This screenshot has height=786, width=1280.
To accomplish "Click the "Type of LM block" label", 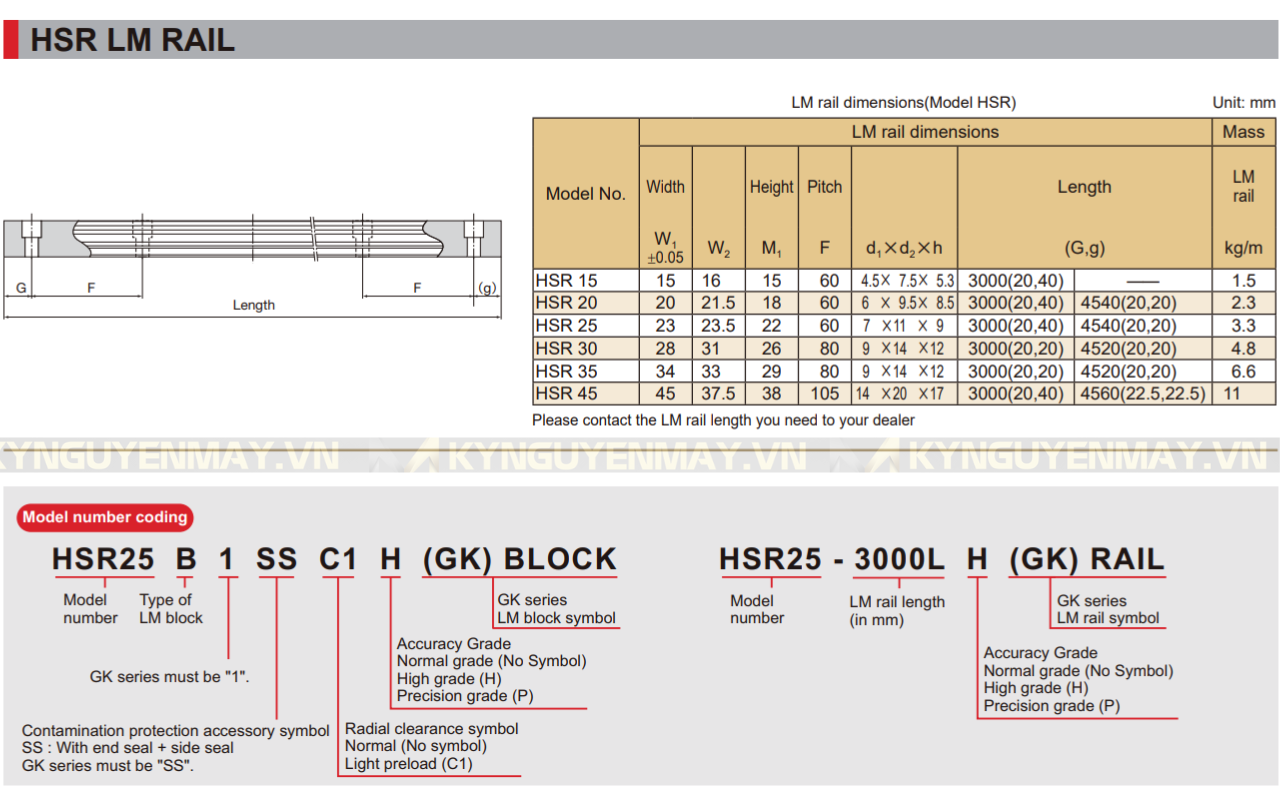I will tap(171, 609).
